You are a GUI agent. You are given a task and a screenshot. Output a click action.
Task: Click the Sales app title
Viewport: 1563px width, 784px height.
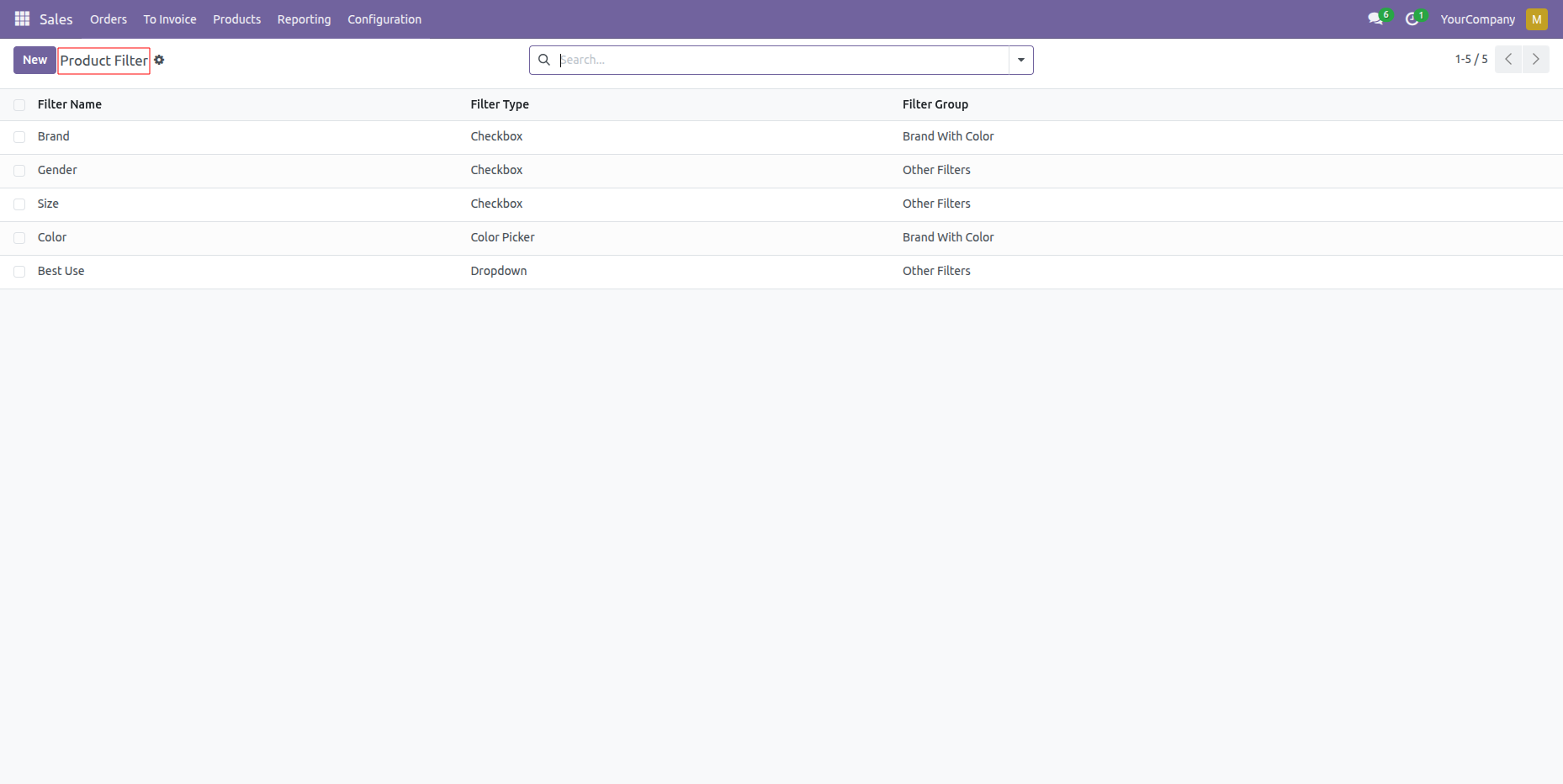(56, 19)
